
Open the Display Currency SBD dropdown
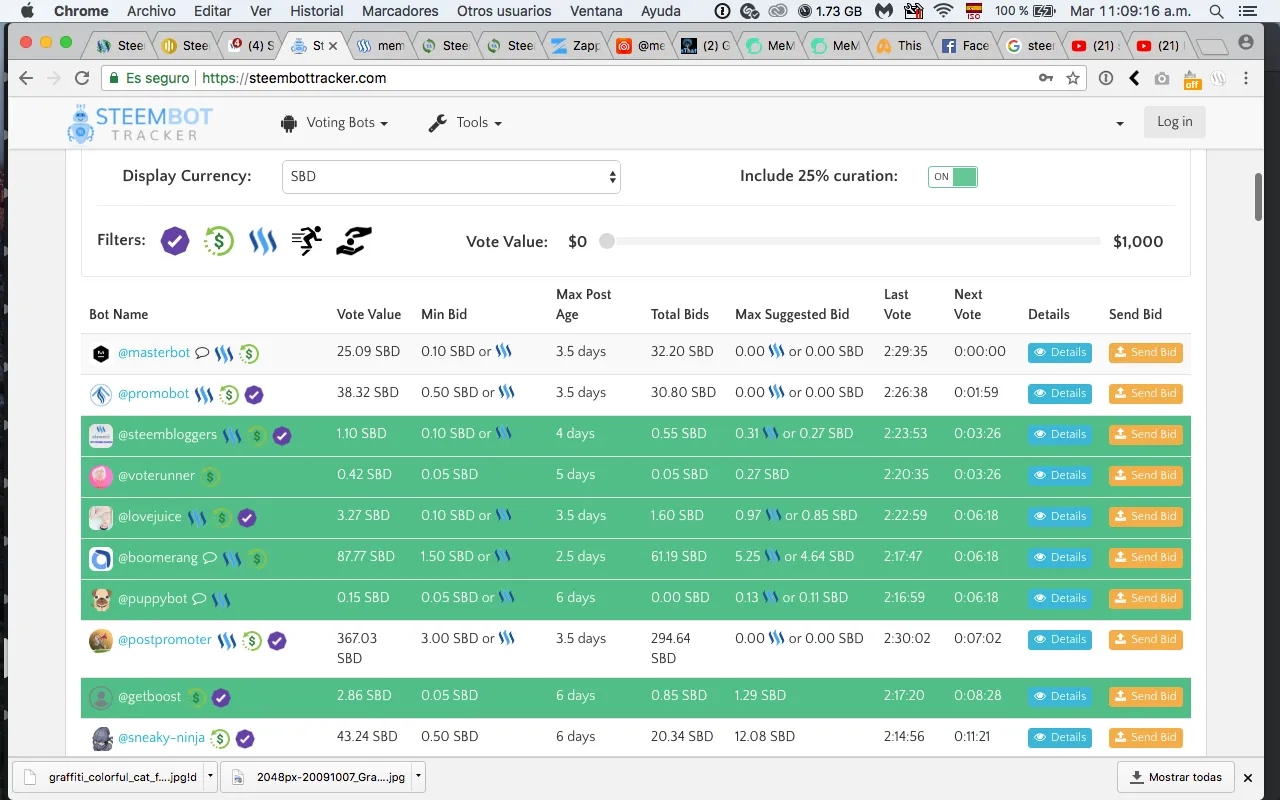pos(451,177)
